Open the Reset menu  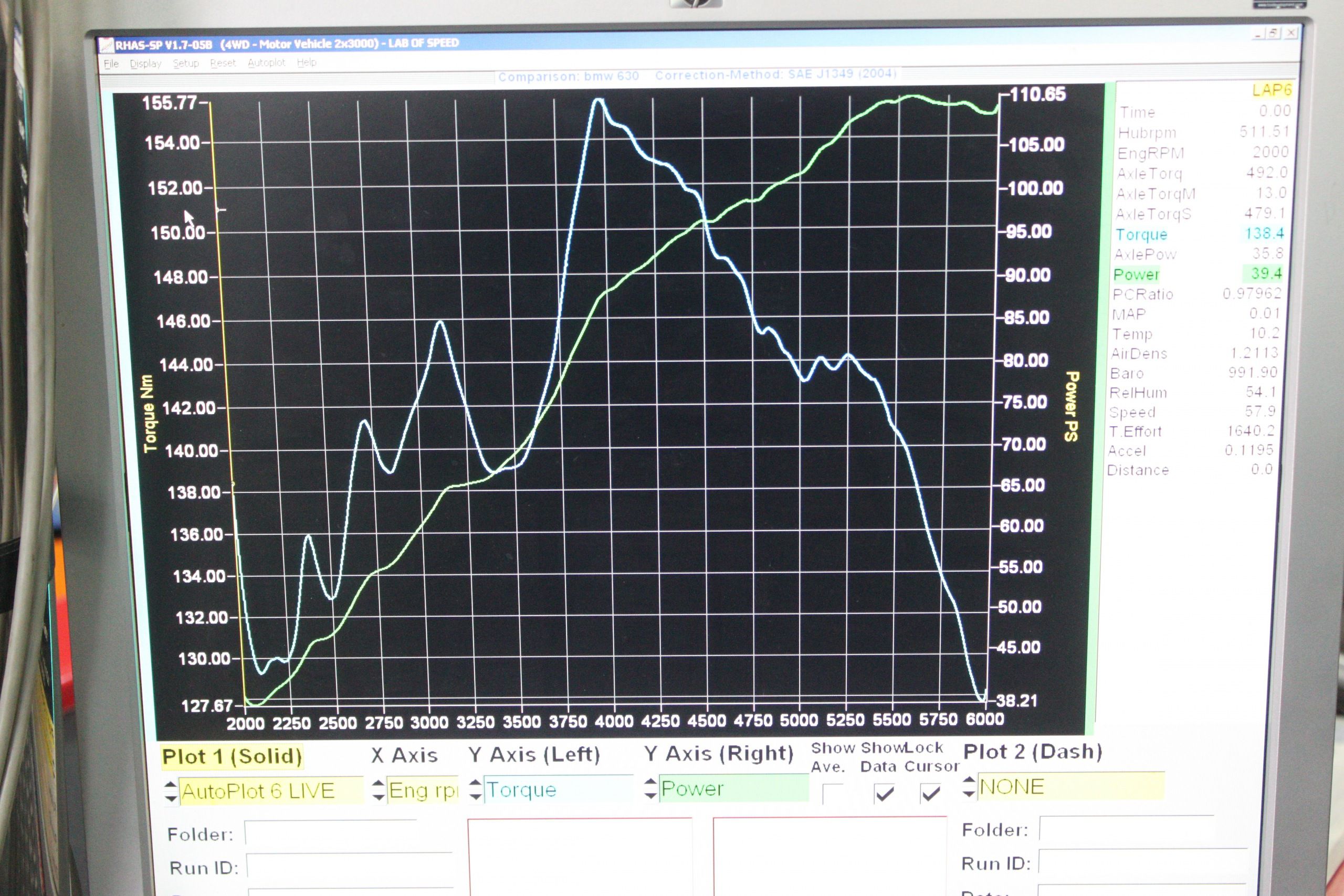coord(223,63)
